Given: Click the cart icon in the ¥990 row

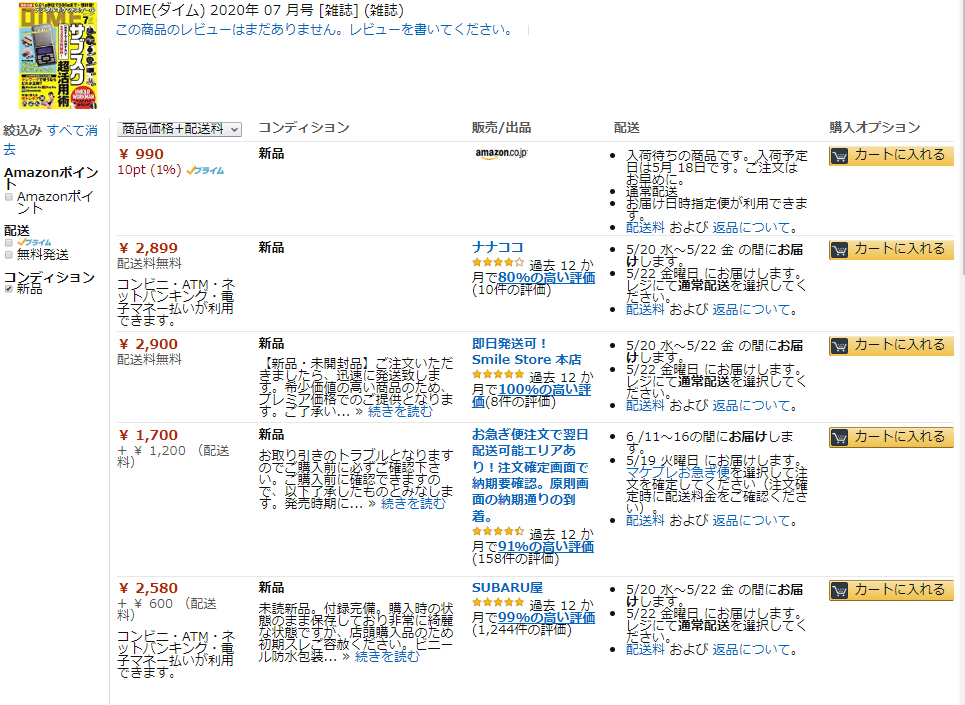Looking at the screenshot, I should click(839, 156).
